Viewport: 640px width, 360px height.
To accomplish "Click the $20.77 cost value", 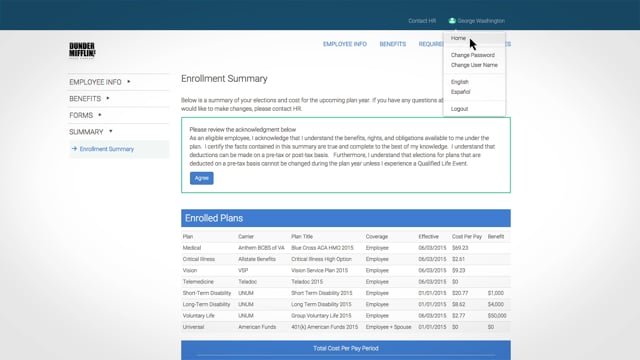I will [460, 293].
